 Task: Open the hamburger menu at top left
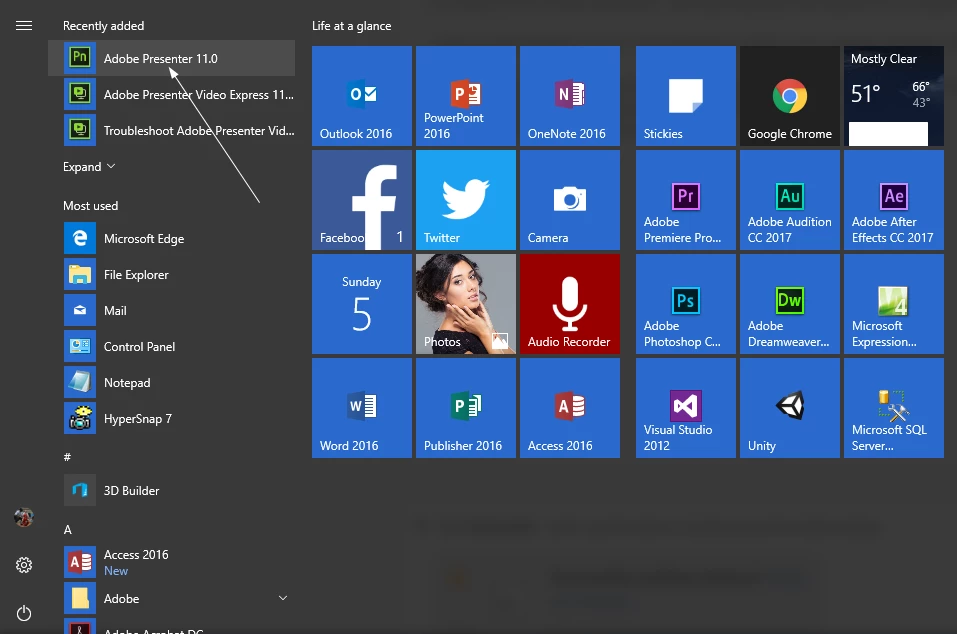pos(24,26)
